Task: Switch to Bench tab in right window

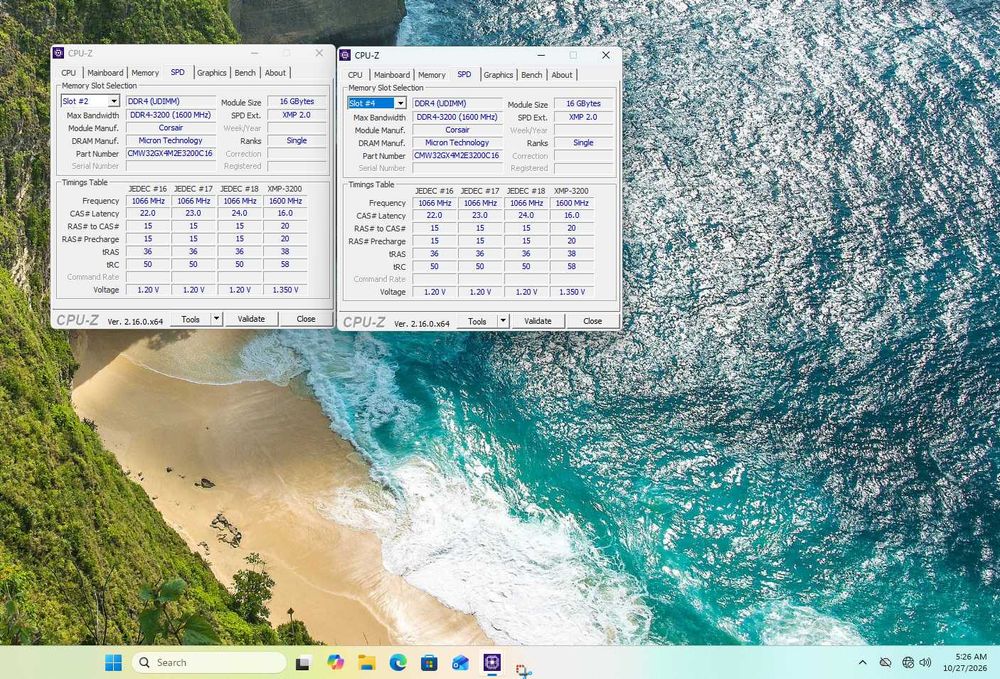Action: [x=531, y=75]
